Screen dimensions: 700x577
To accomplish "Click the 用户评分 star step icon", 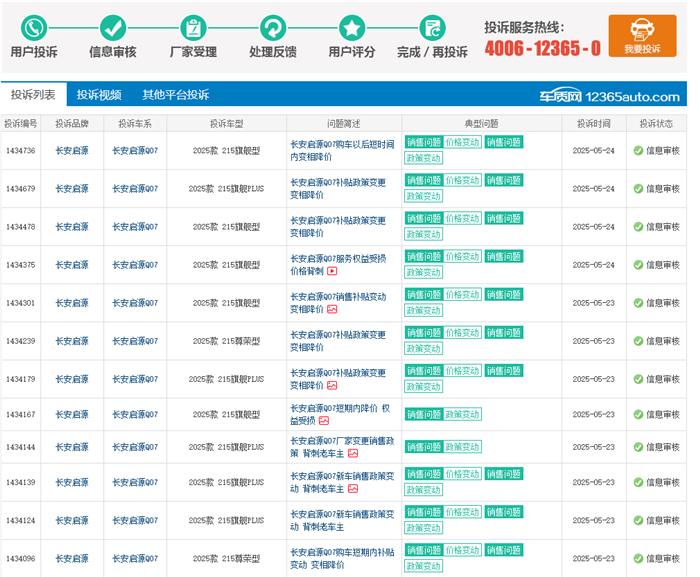I will 352,28.
